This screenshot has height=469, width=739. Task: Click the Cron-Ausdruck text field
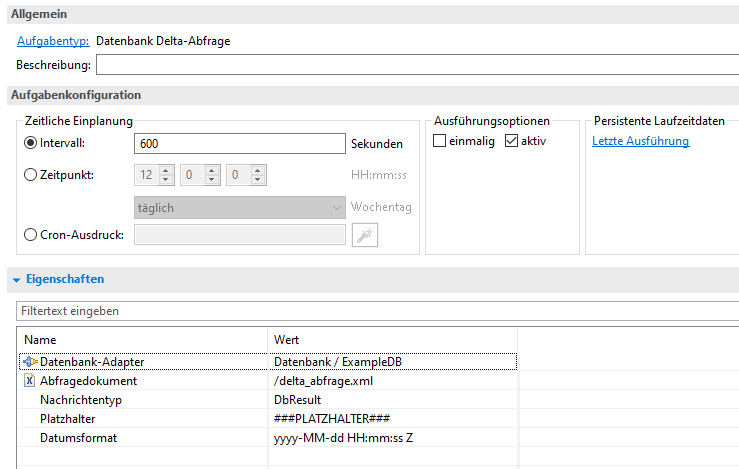coord(239,235)
